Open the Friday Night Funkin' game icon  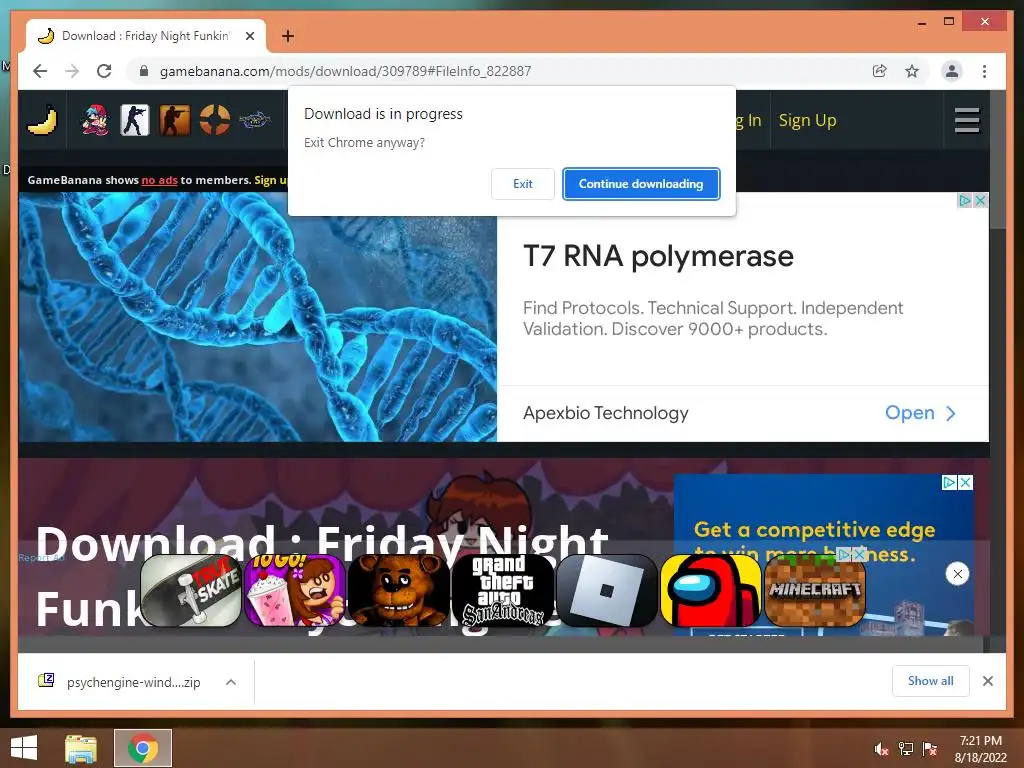(x=95, y=120)
